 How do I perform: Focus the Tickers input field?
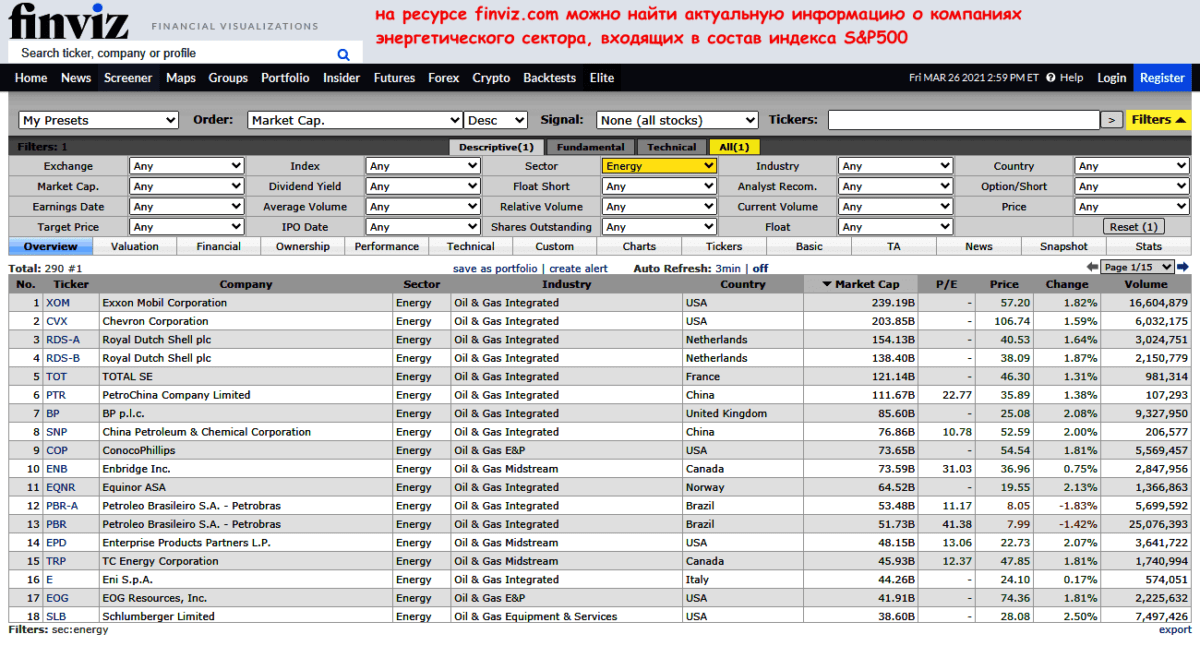coord(963,120)
